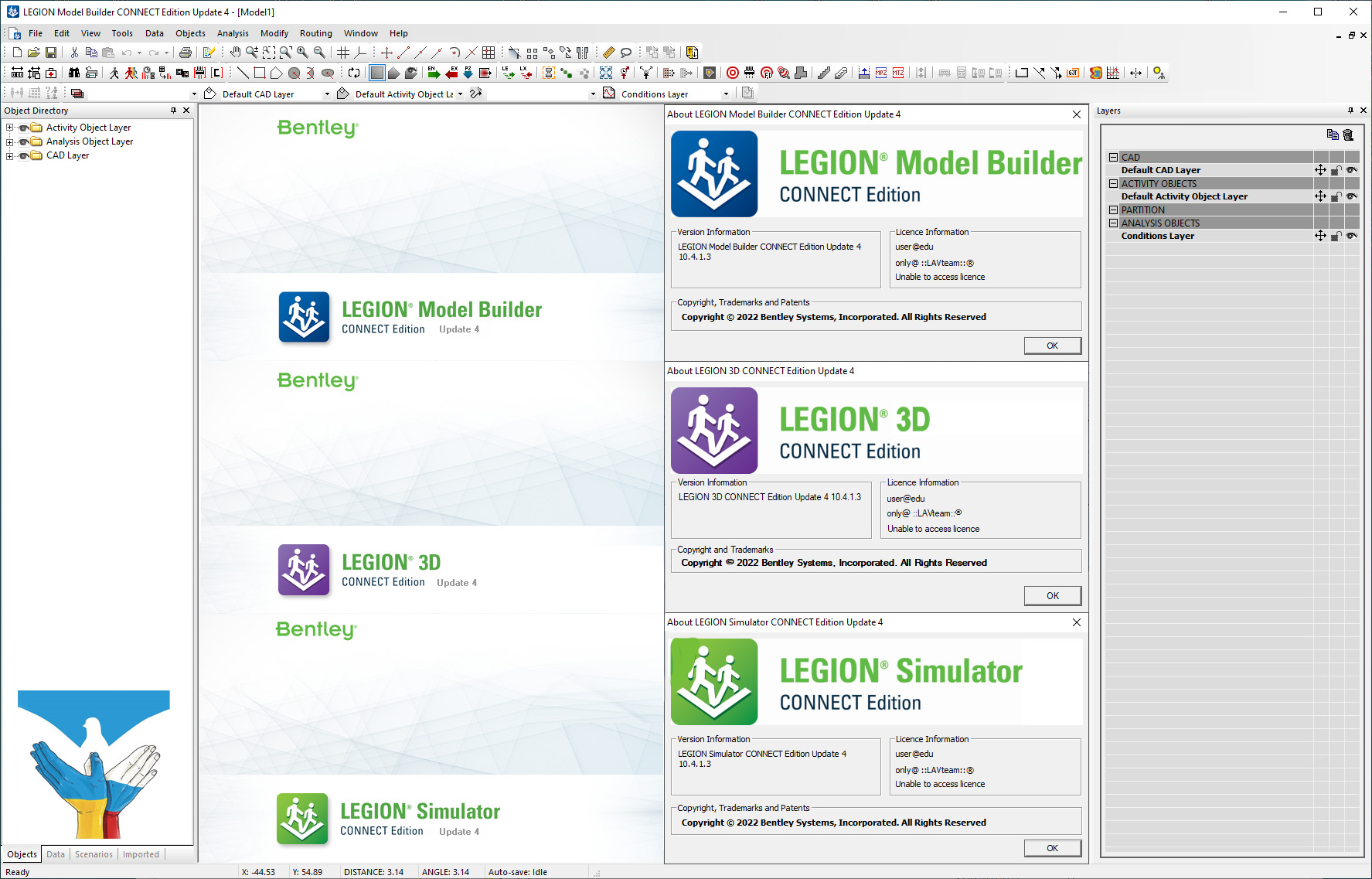Collapse the ANALYSIS OBJECTS group

(x=1113, y=223)
